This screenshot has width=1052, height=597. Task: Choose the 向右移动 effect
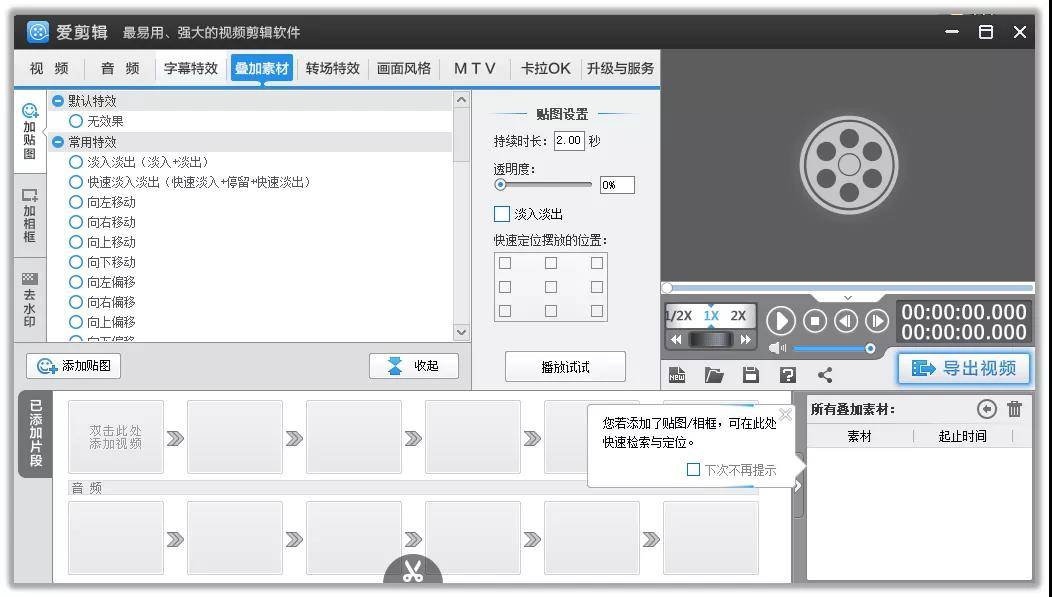coord(76,222)
